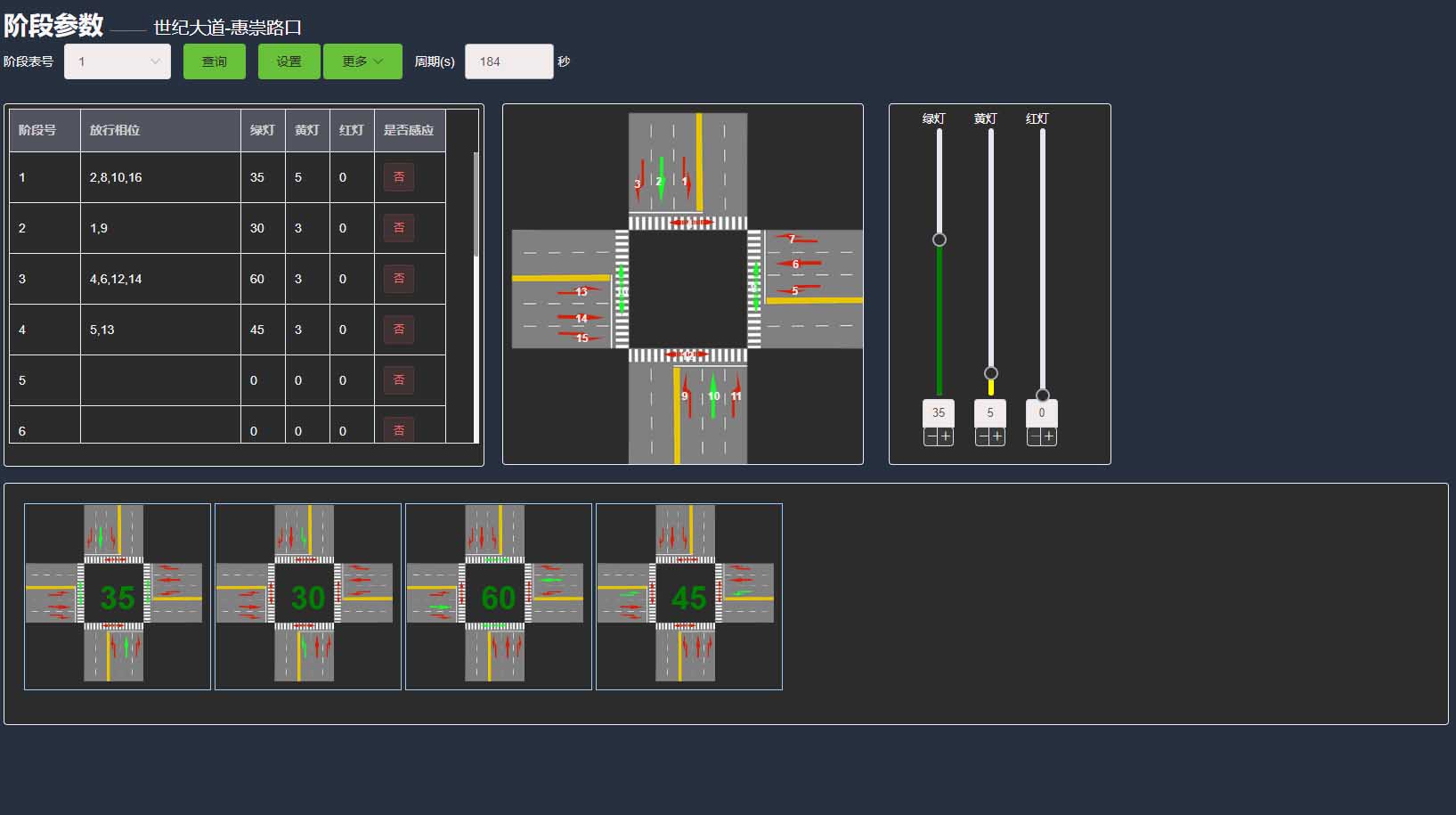Screen dimensions: 1456x815
Task: Select phase 15 arrow on west approach
Action: (x=581, y=337)
